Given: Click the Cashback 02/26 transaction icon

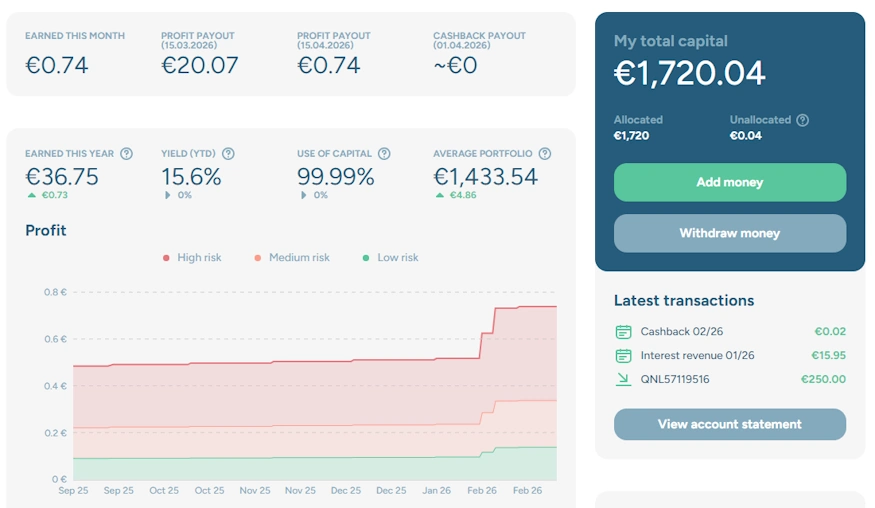Looking at the screenshot, I should pos(624,332).
